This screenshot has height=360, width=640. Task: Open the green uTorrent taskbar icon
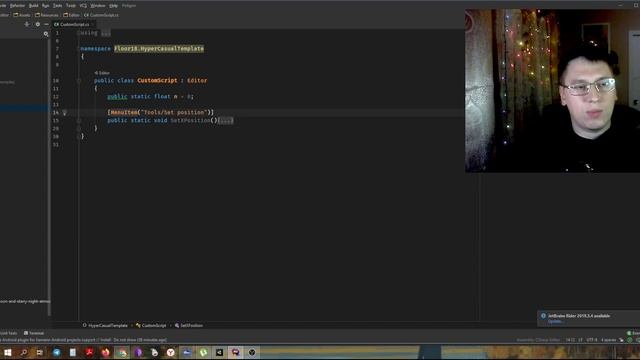[x=203, y=352]
